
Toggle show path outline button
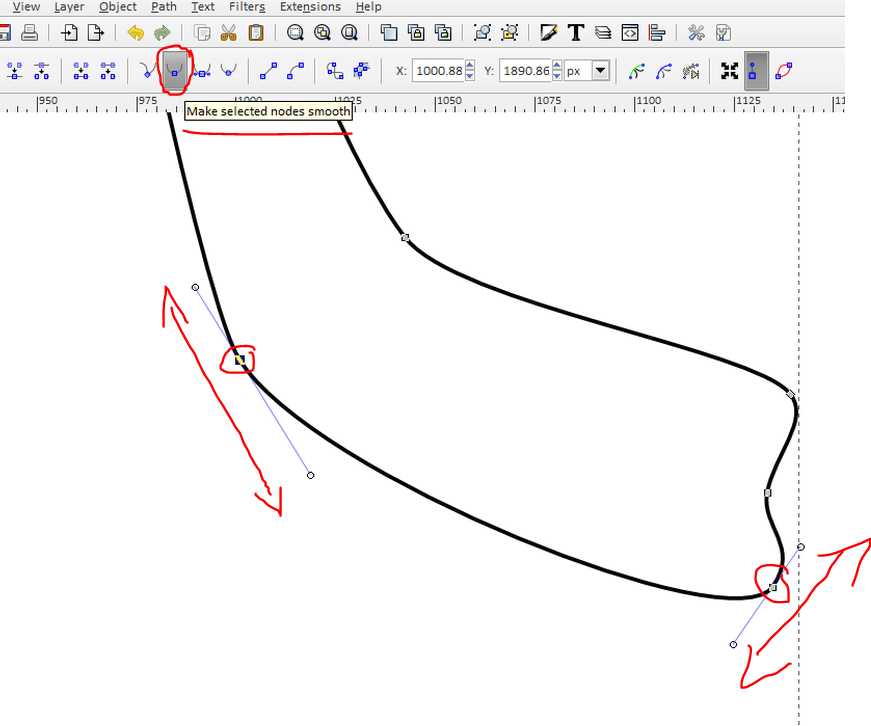pos(784,71)
